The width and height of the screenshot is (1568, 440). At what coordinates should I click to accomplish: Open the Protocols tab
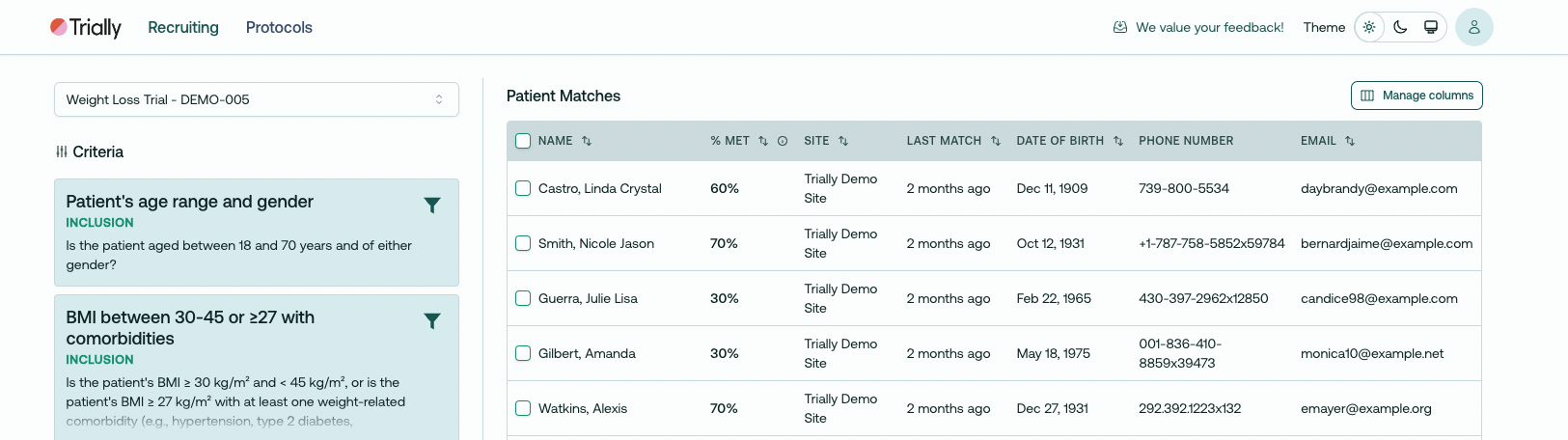coord(279,27)
